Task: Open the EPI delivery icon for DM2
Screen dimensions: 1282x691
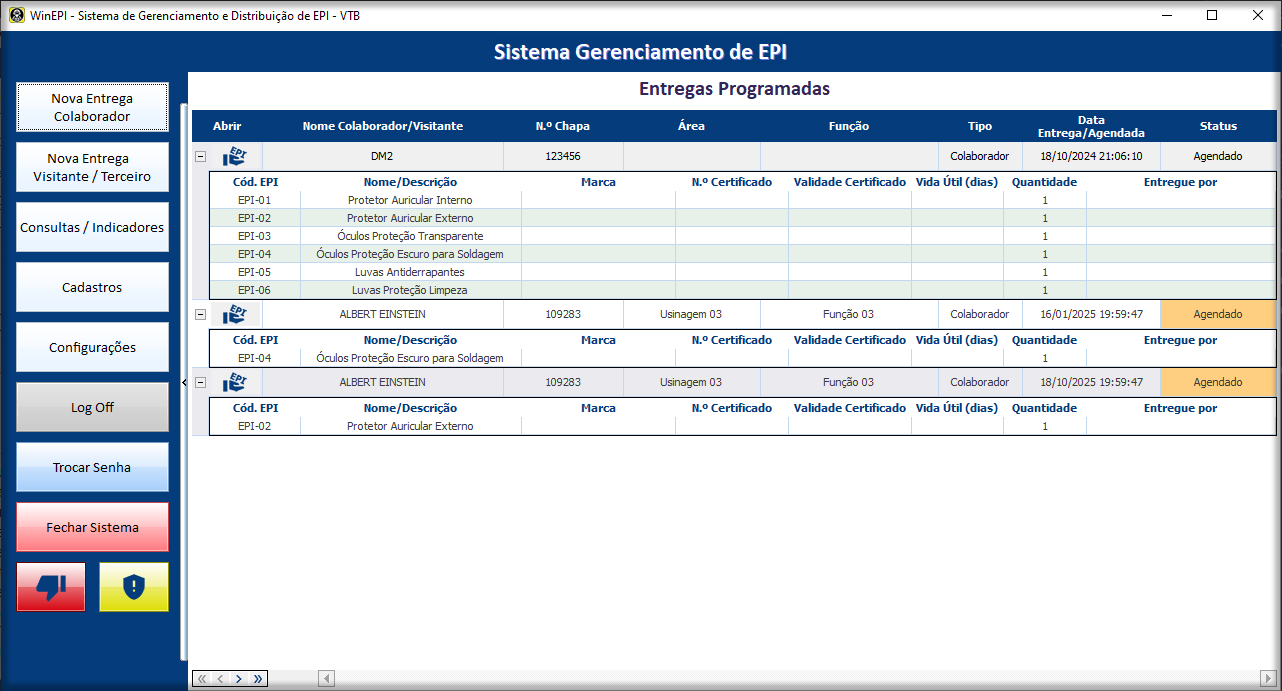Action: (234, 156)
